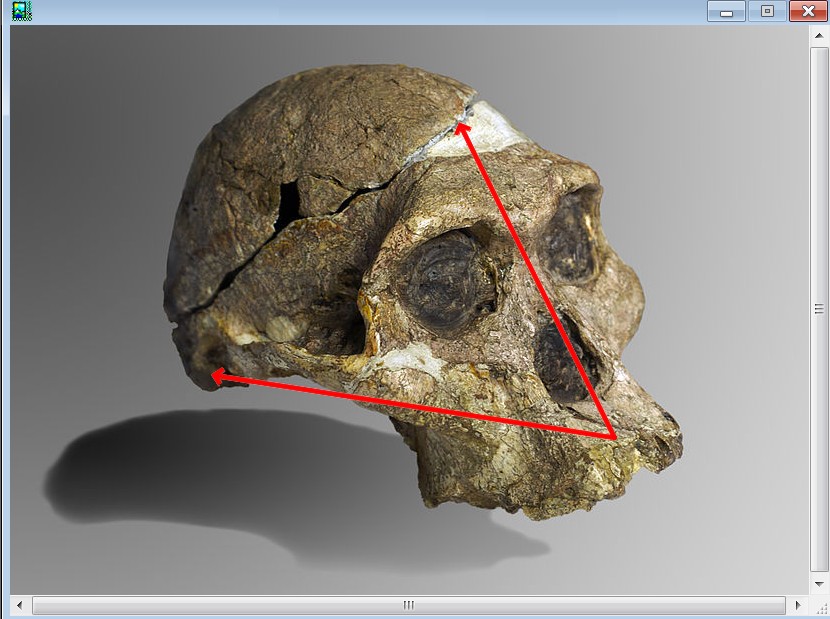Click the vertical scrollbar thumb grip

819,310
